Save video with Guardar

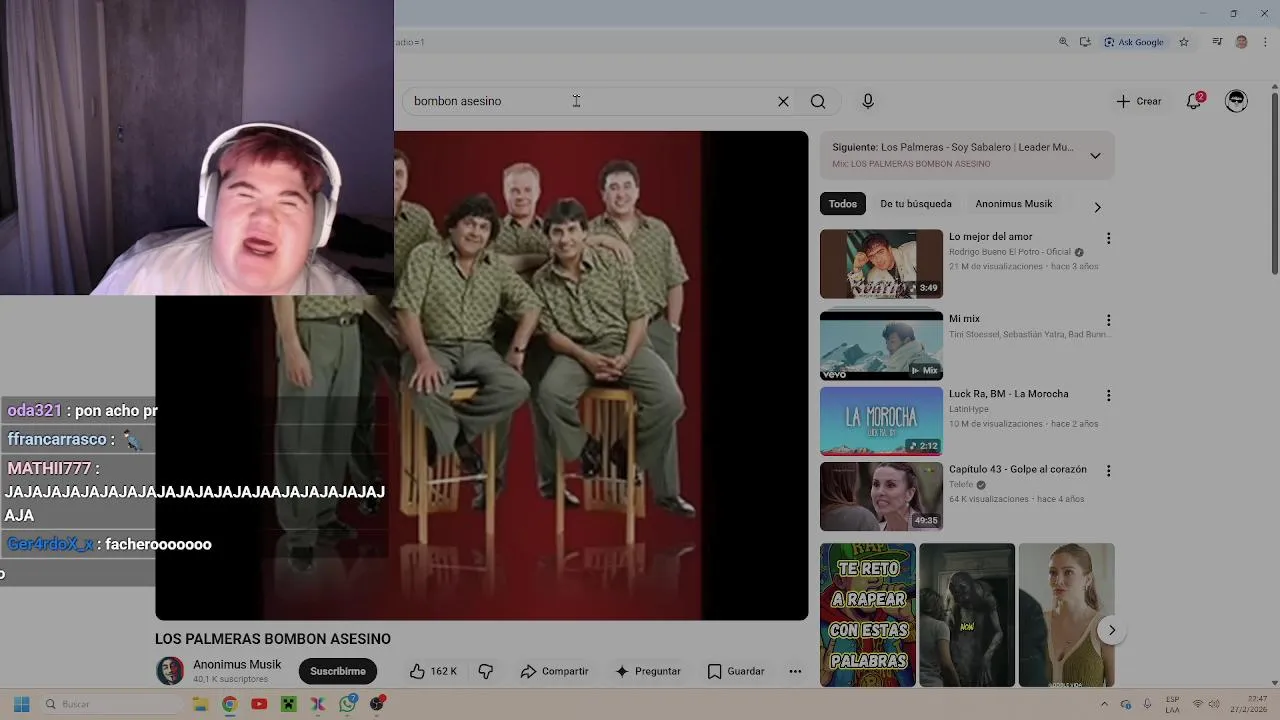coord(735,671)
